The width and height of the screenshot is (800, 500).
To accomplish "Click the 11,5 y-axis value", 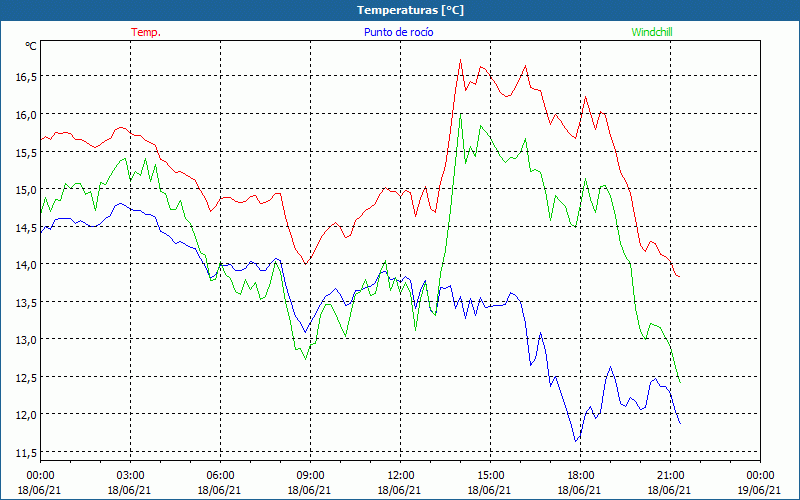I will point(26,452).
